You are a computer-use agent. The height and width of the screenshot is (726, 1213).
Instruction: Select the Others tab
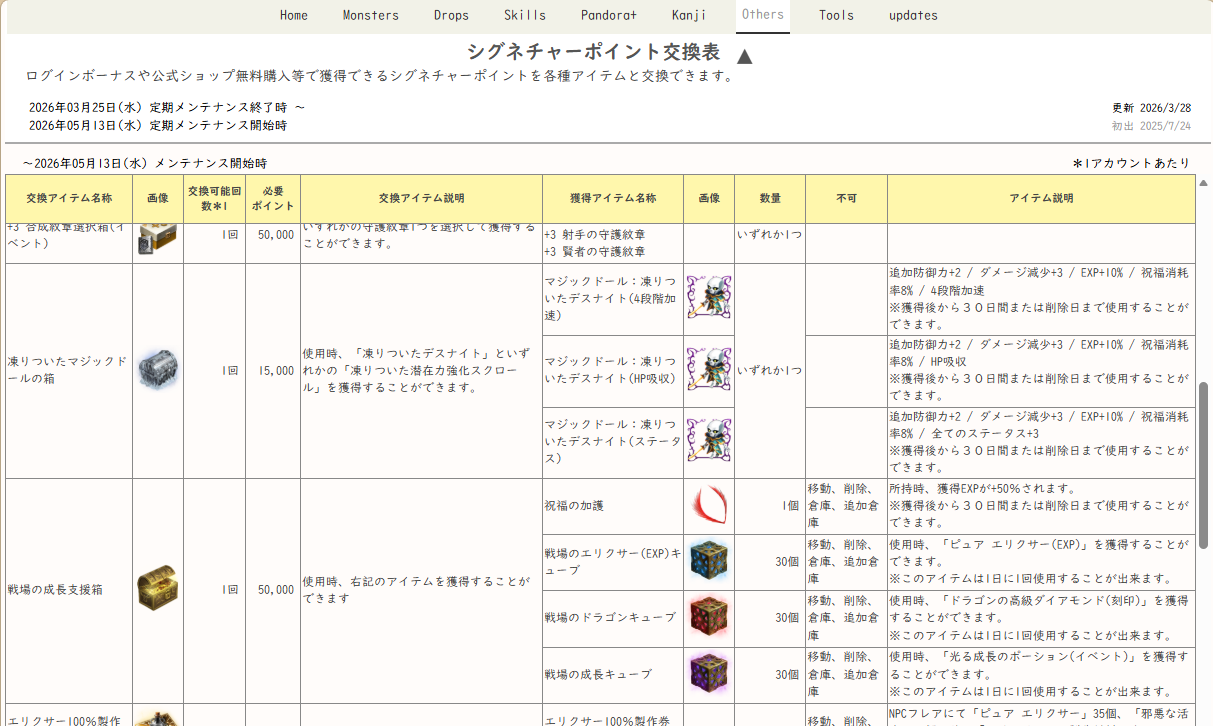763,15
